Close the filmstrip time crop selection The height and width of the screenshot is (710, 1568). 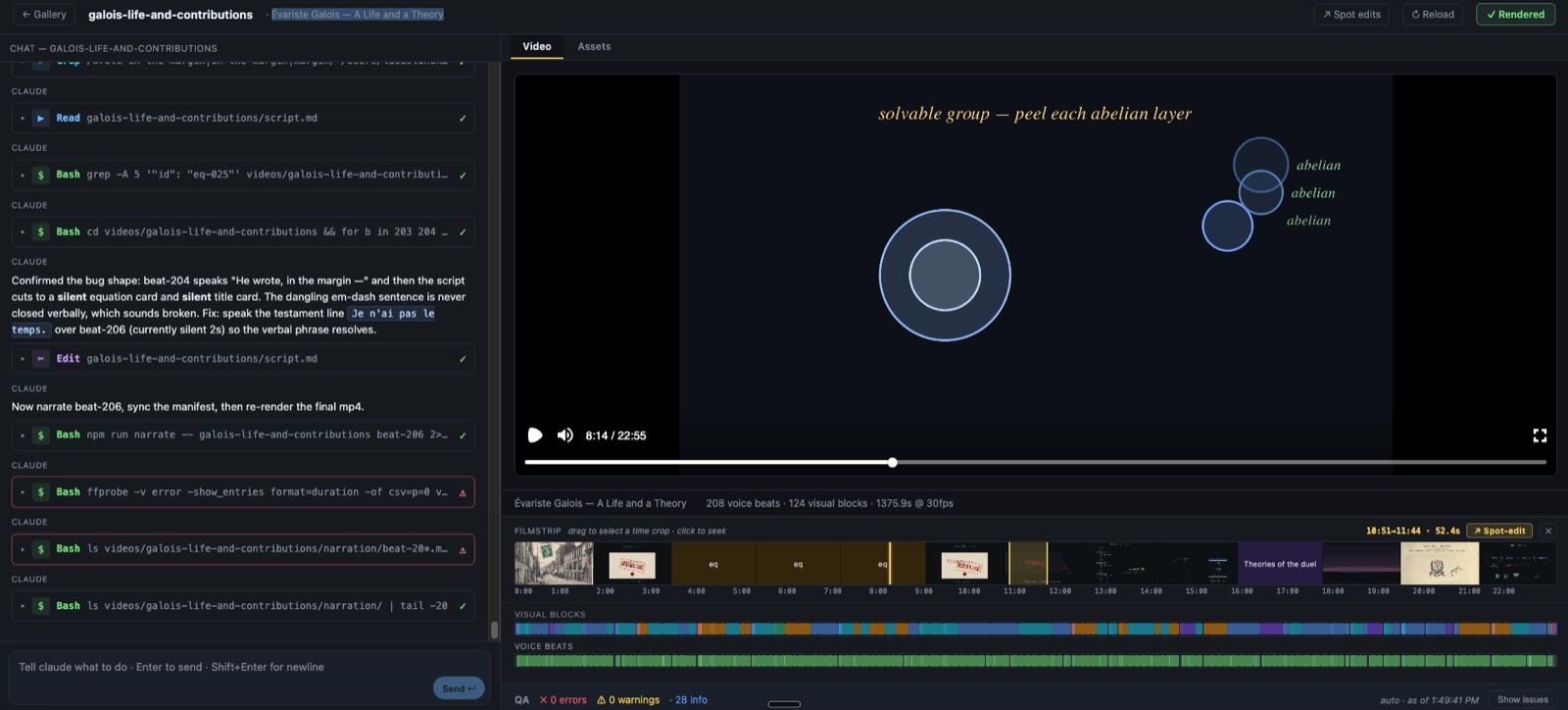[x=1548, y=531]
